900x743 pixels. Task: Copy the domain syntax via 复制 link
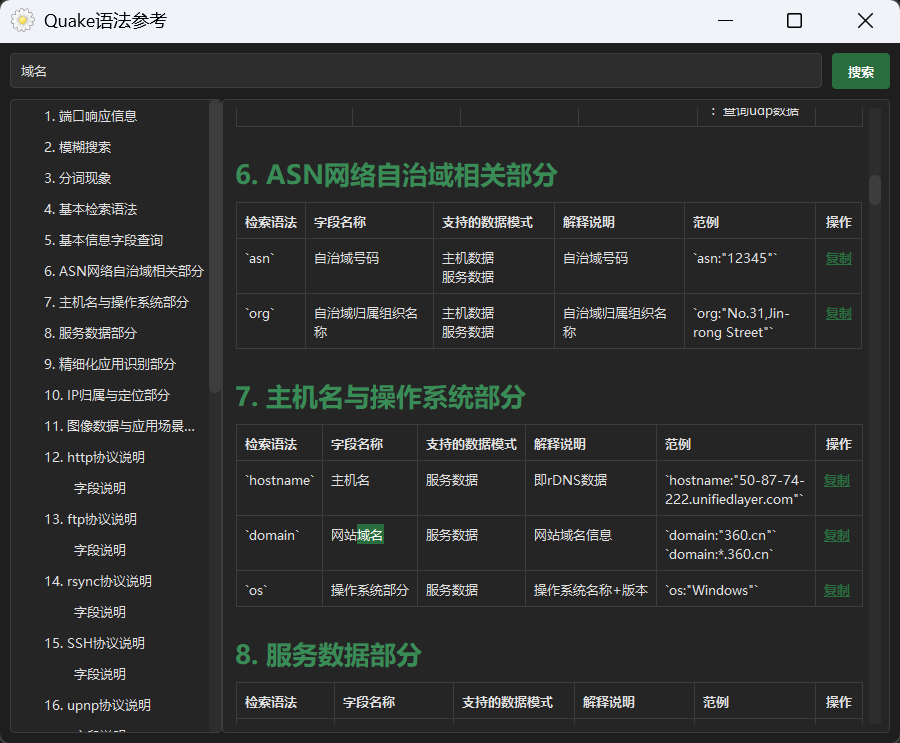point(836,535)
